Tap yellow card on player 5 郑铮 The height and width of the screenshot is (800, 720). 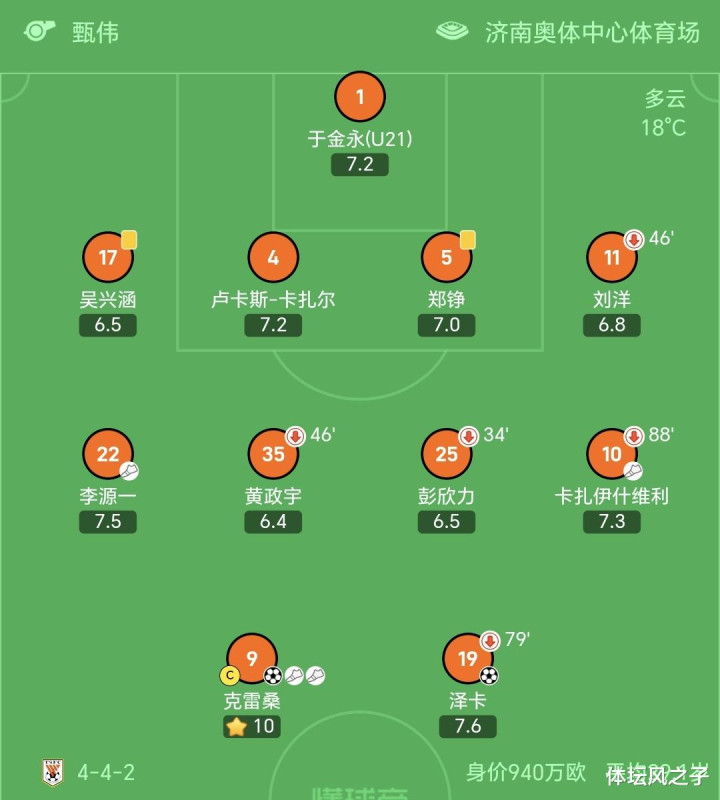pyautogui.click(x=468, y=240)
